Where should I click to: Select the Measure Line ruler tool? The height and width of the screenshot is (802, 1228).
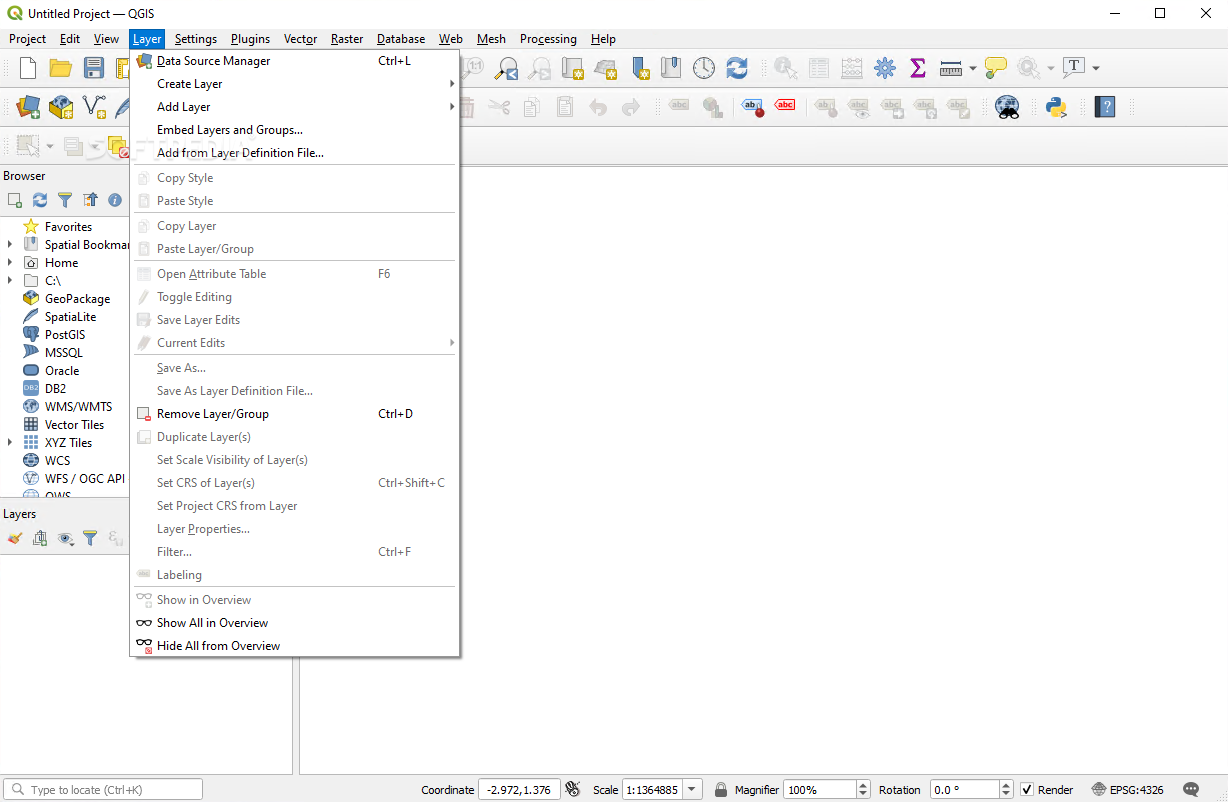point(951,68)
